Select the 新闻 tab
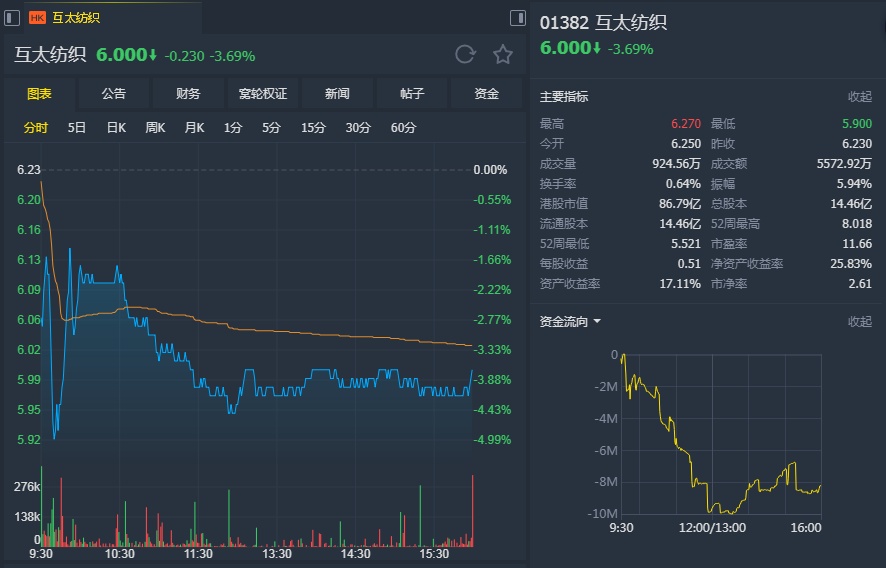886x568 pixels. point(337,94)
